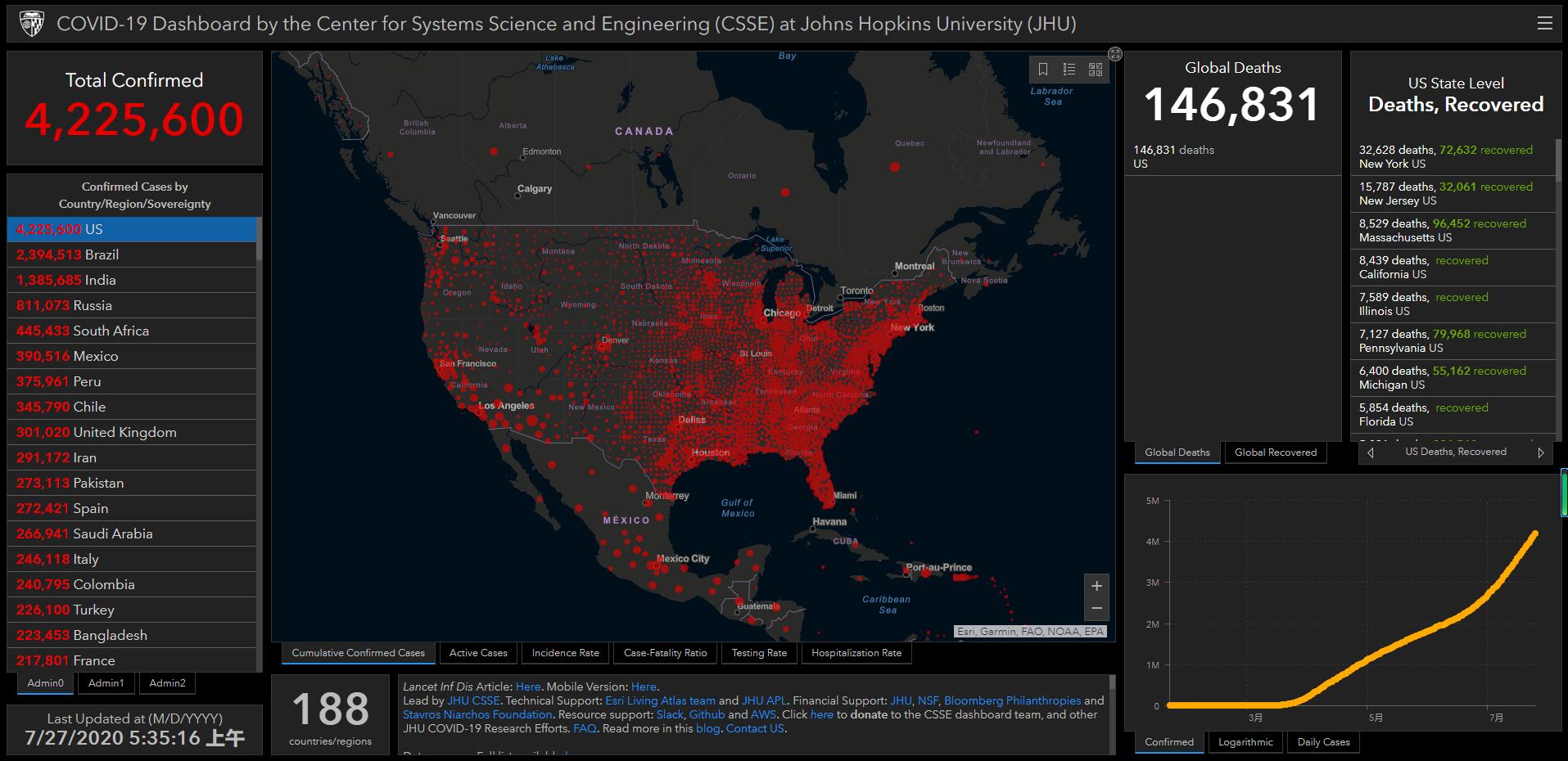
Task: Go to previous US deaths panel page
Action: 1371,453
